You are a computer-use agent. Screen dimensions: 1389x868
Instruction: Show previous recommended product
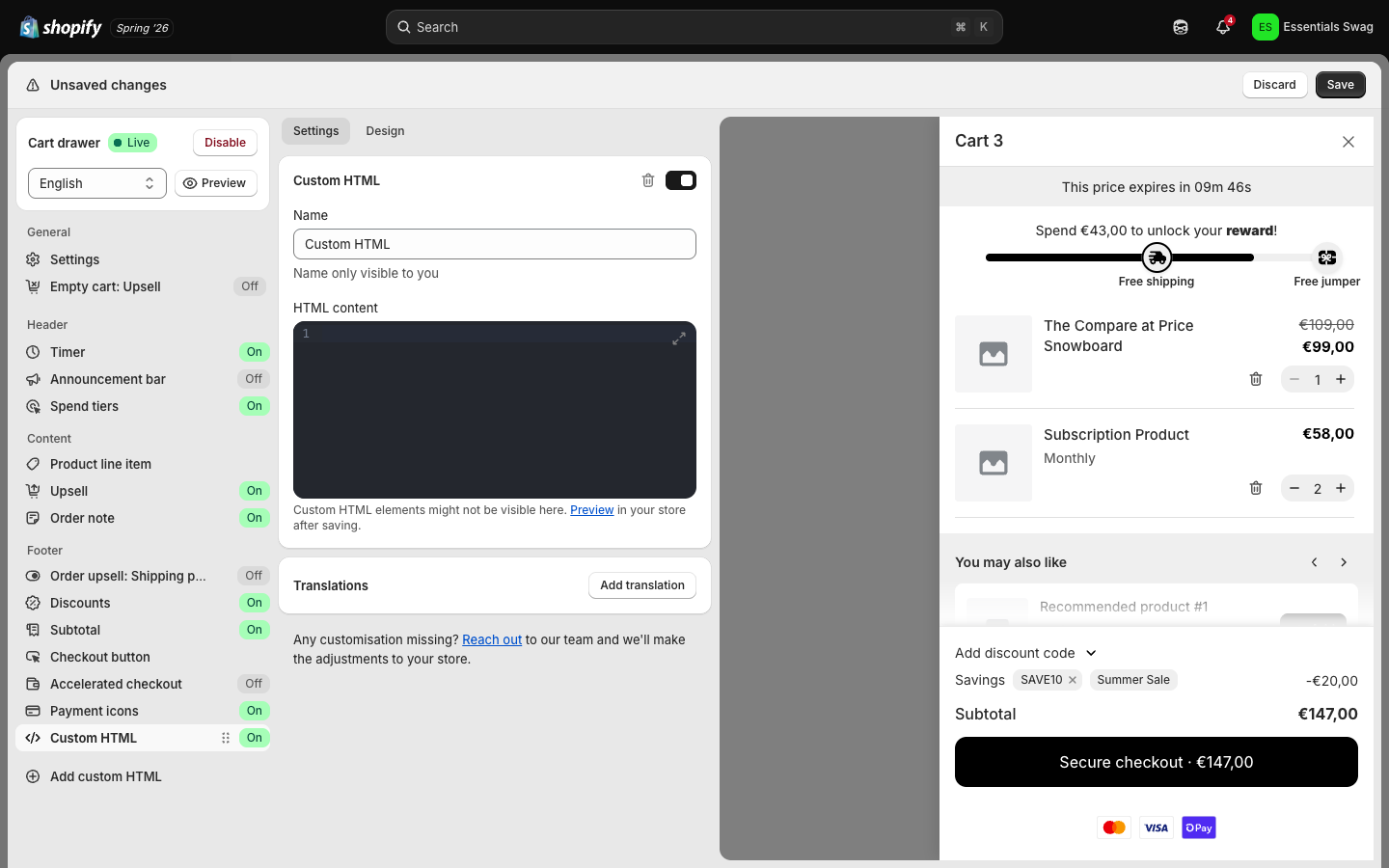[1314, 562]
